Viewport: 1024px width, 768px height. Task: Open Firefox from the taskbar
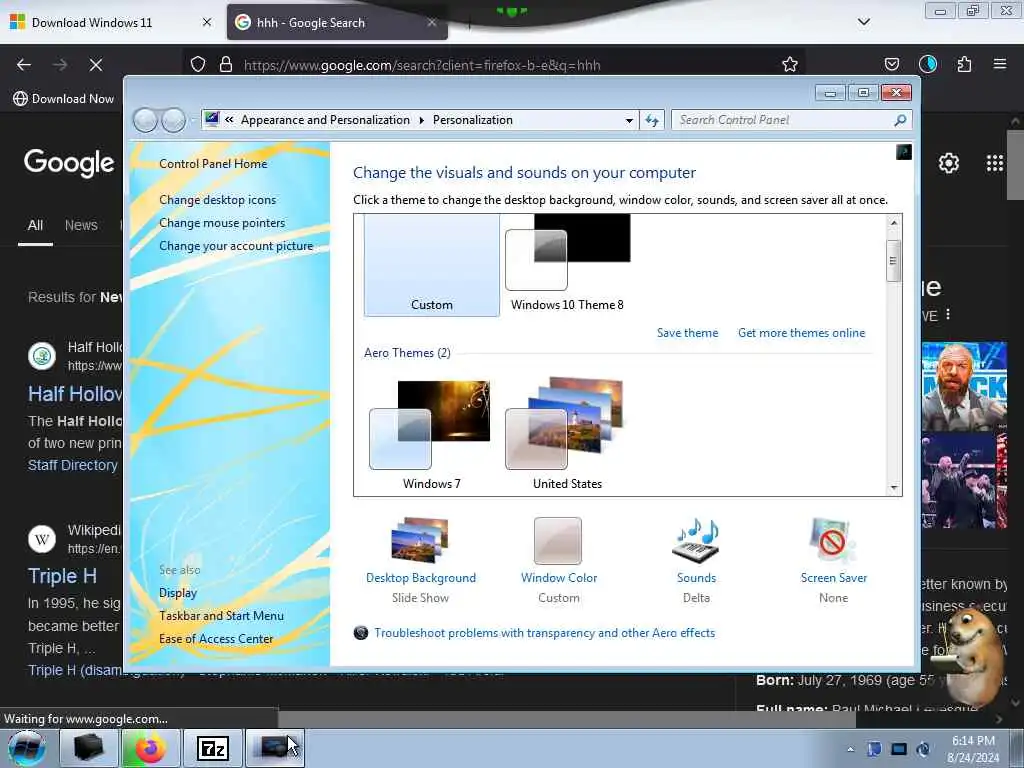click(150, 748)
